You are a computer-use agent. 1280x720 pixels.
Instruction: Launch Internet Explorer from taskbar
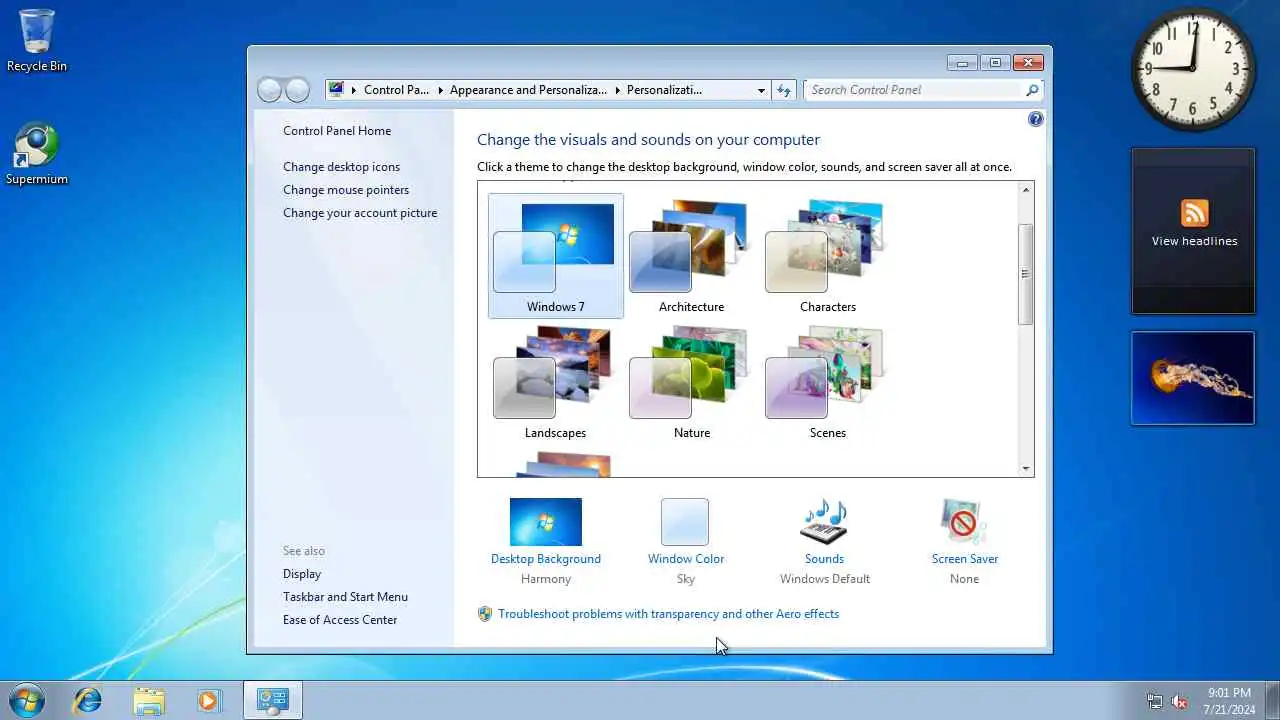(88, 700)
